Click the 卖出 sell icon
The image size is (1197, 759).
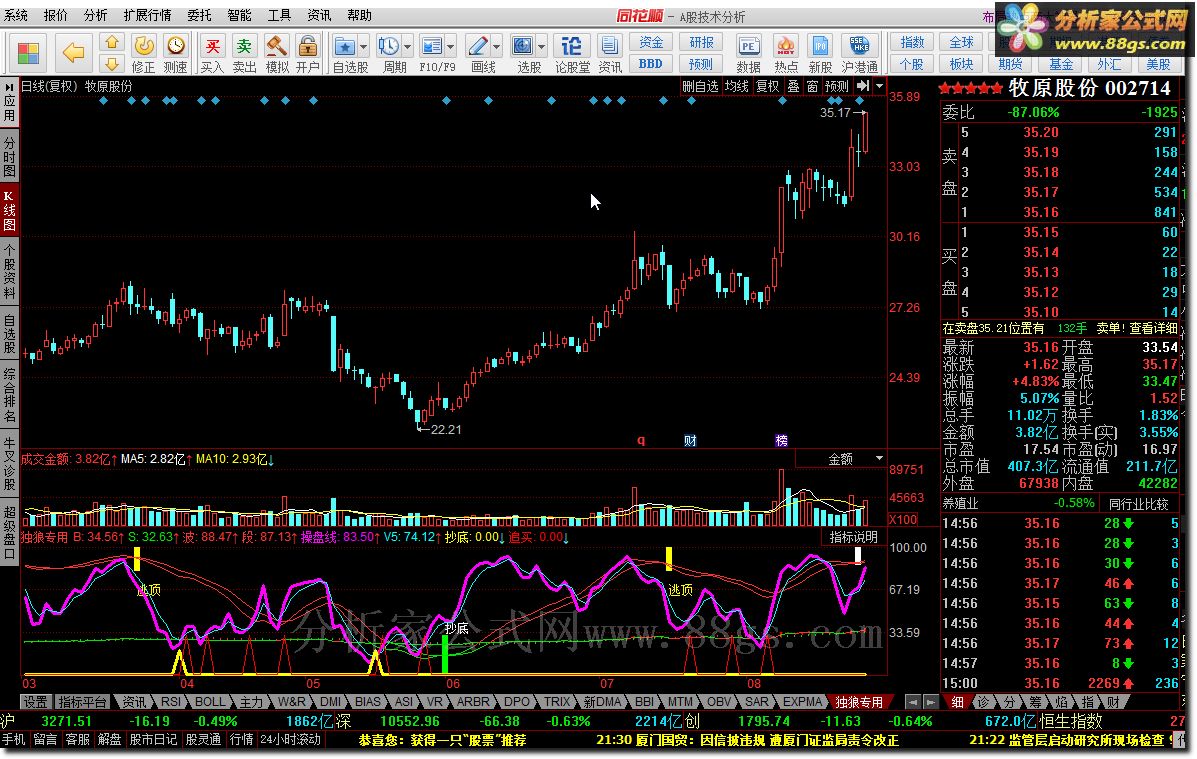244,53
